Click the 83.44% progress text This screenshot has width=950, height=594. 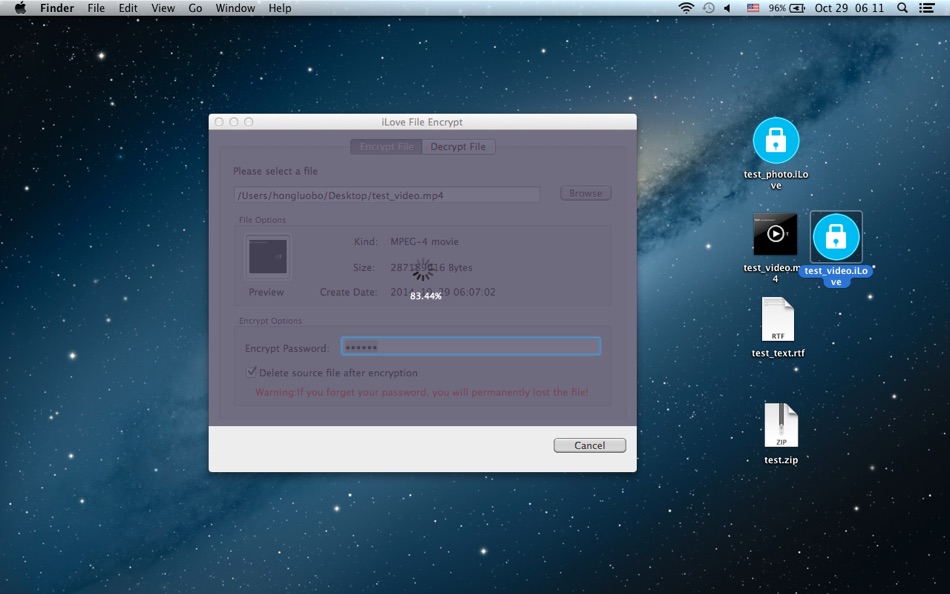(425, 296)
